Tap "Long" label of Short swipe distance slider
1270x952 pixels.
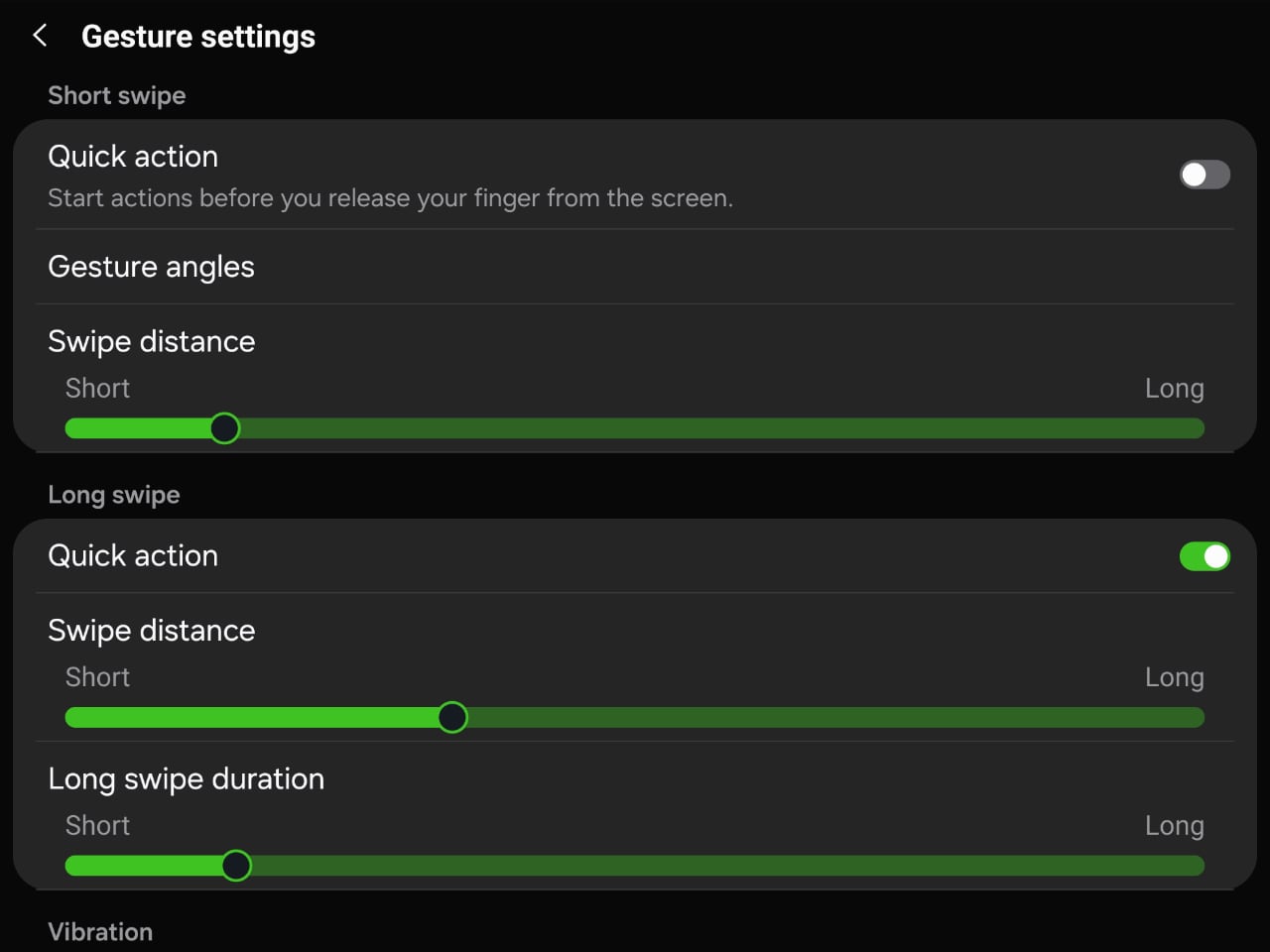(x=1174, y=389)
